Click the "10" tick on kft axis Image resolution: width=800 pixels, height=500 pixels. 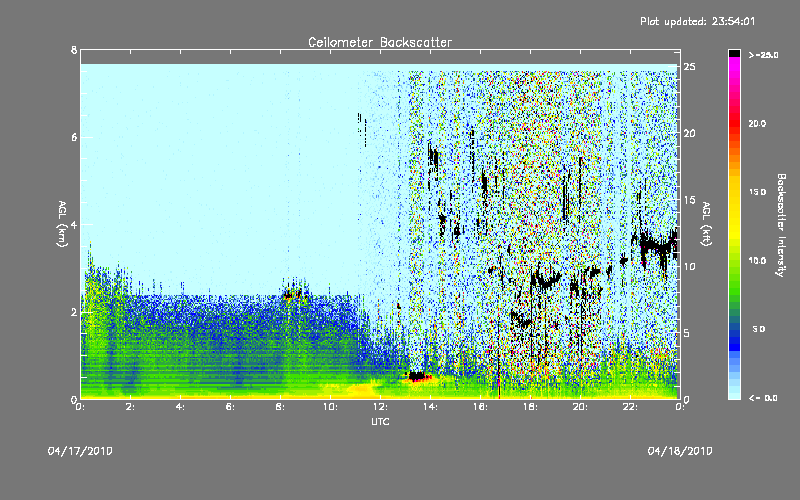[x=690, y=266]
